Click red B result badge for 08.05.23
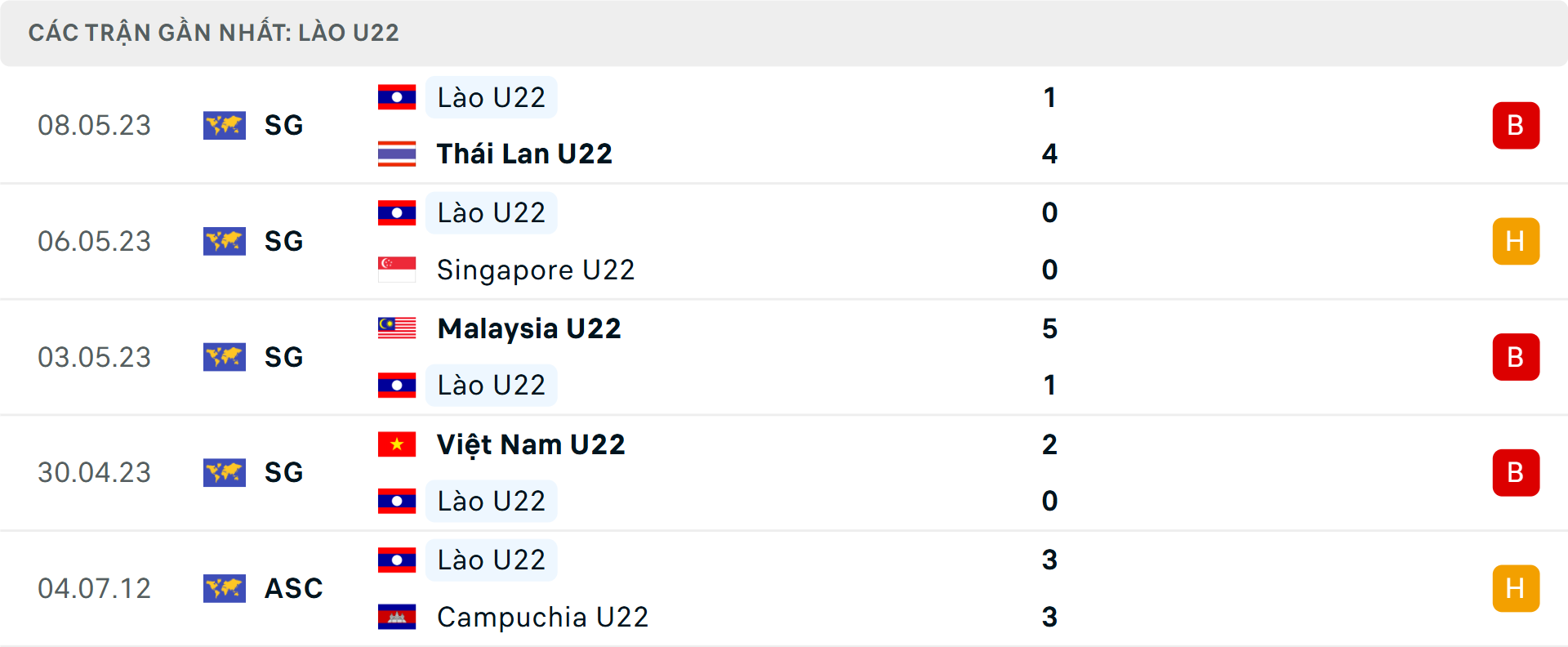1568x647 pixels. point(1516,125)
